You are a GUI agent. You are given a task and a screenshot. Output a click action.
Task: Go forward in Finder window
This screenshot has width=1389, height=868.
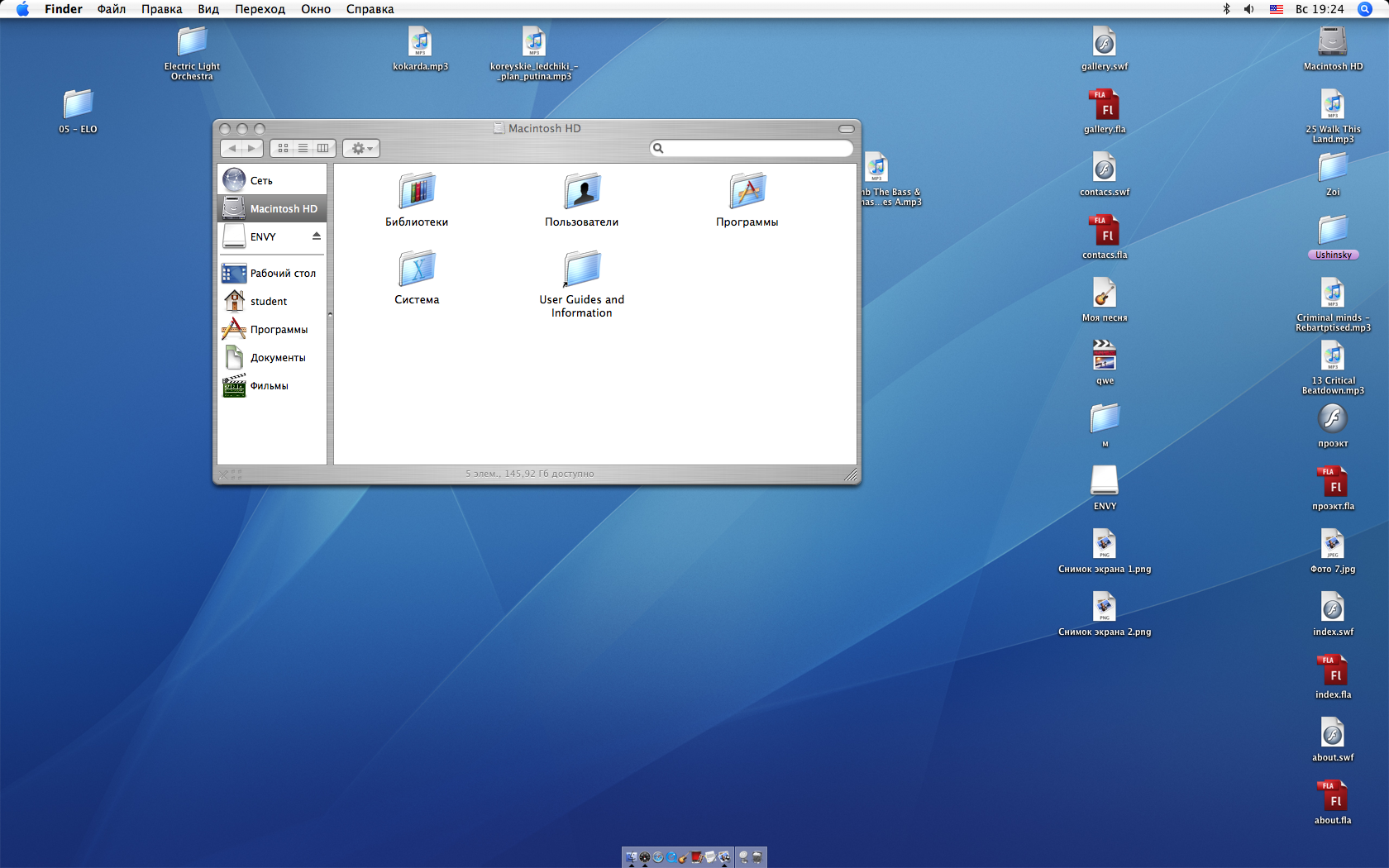pos(252,148)
